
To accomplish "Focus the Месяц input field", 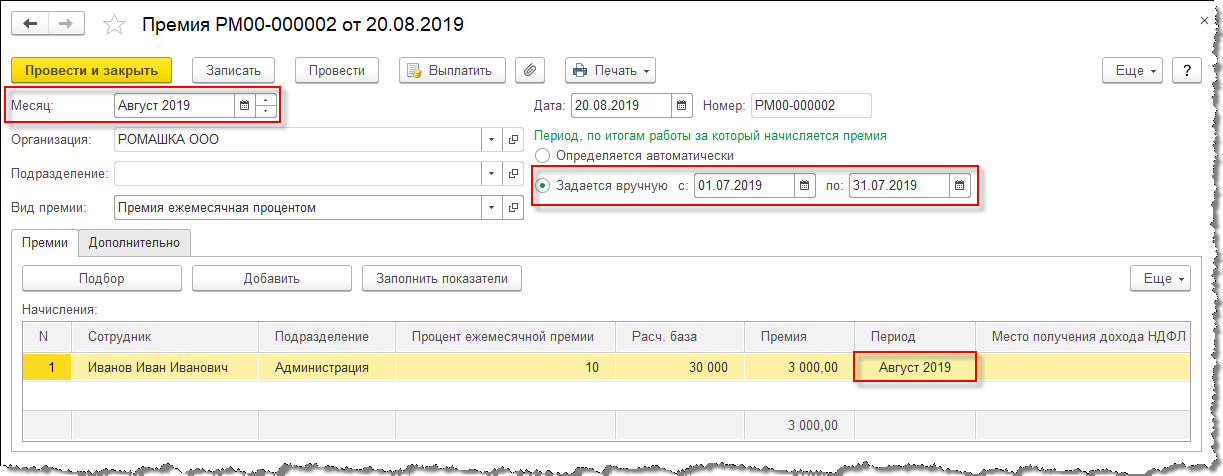I will (x=173, y=104).
